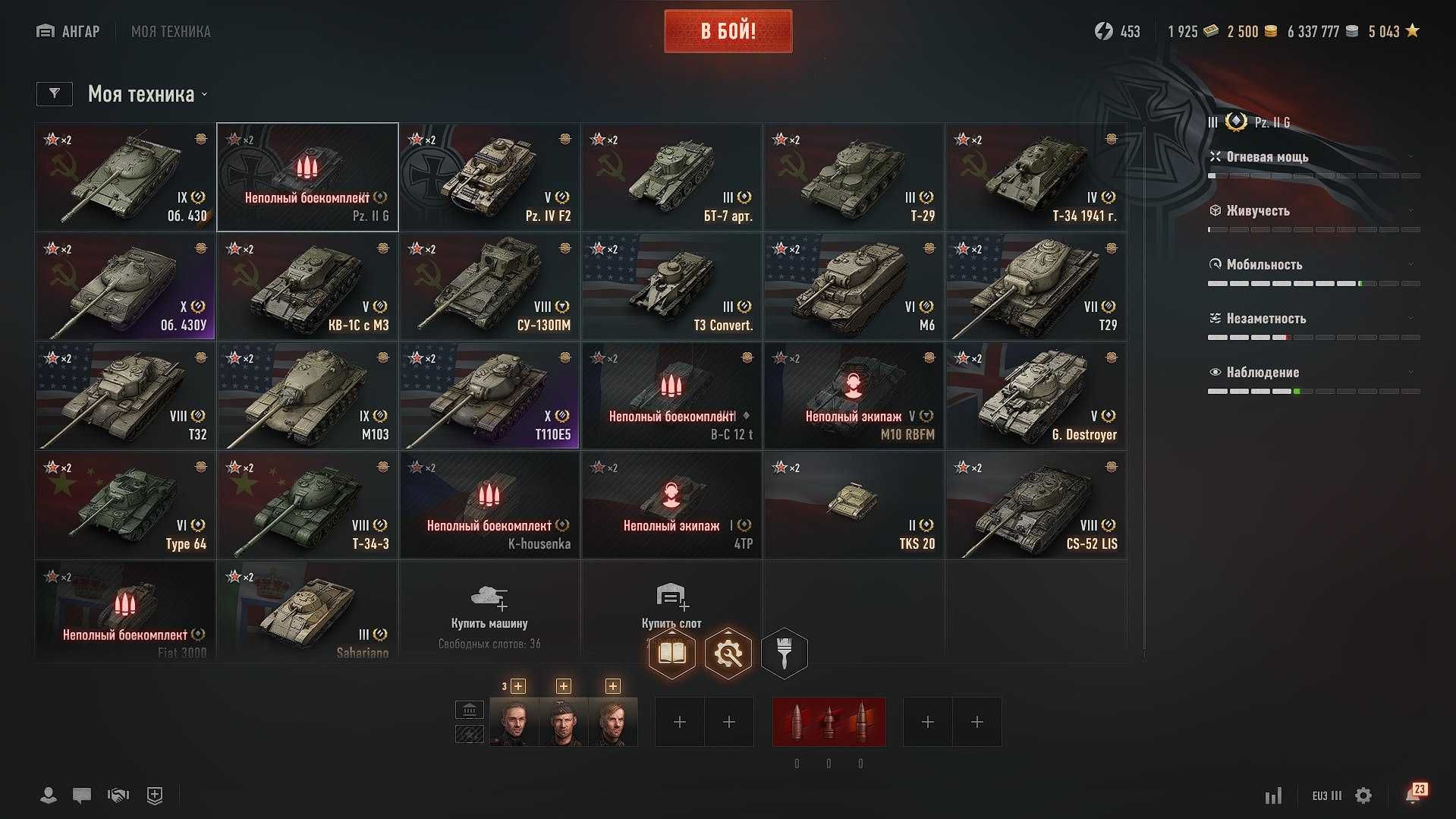Screen dimensions: 1456x819
Task: Open the clan handshake icon
Action: pyautogui.click(x=118, y=795)
